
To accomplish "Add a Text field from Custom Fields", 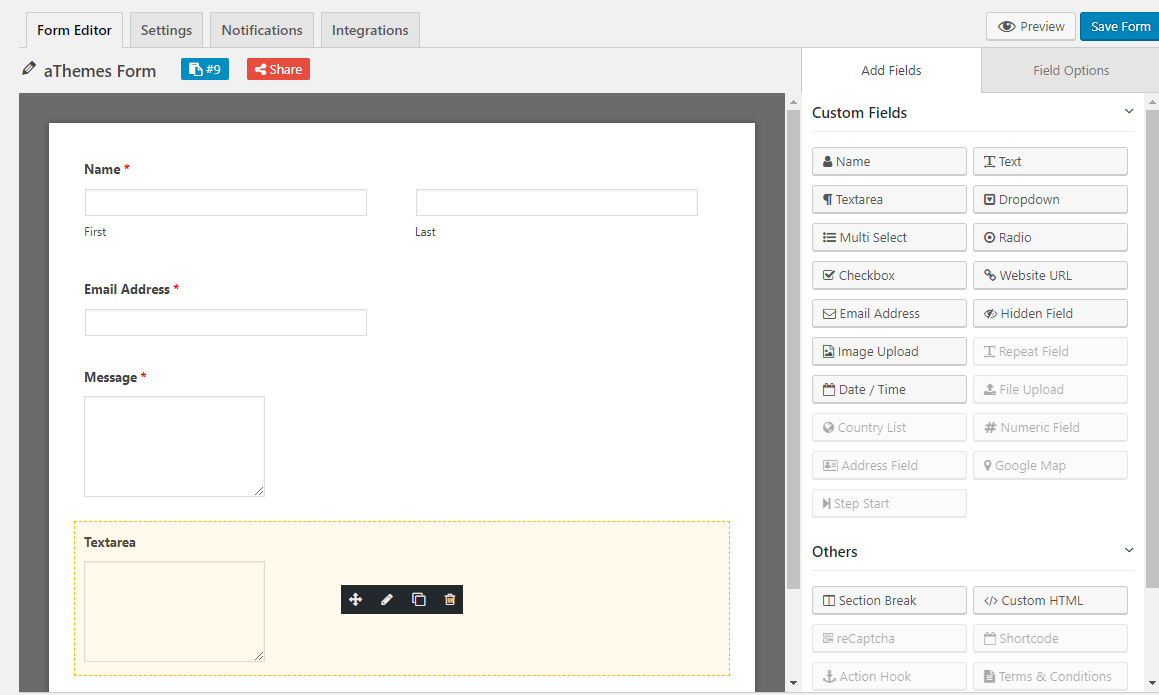I will pos(1050,161).
